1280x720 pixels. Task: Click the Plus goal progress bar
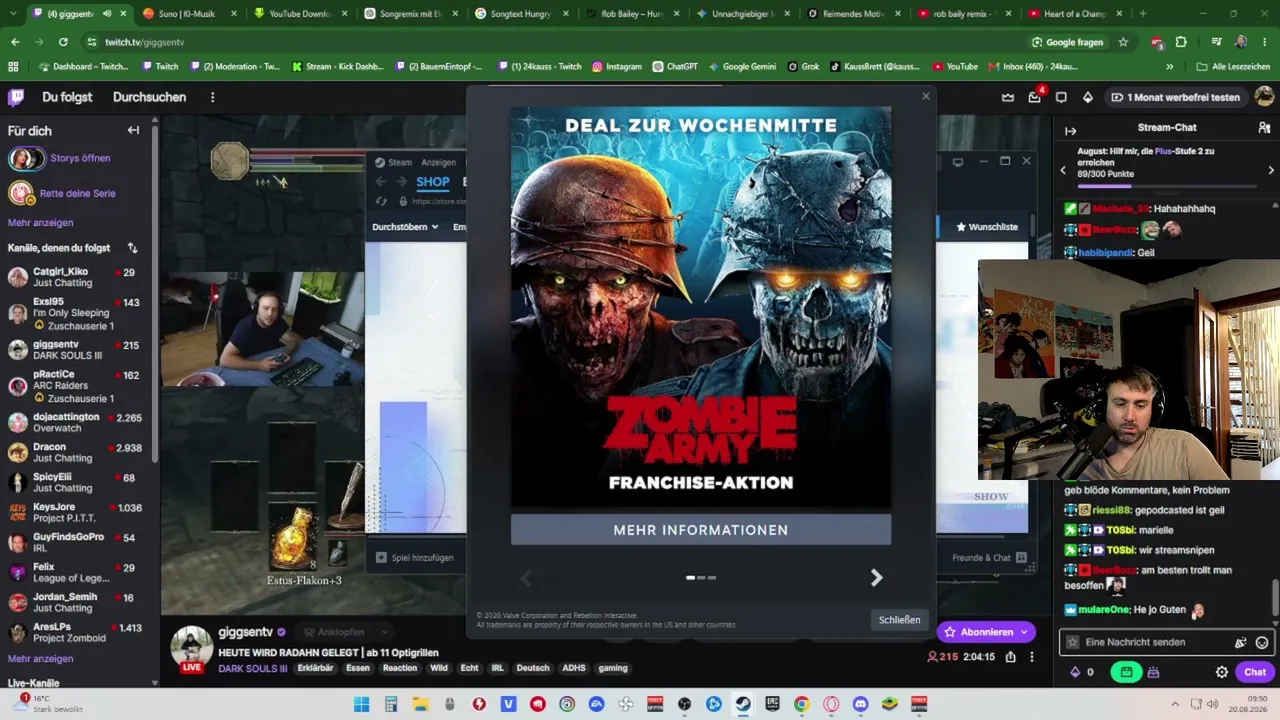point(1167,186)
